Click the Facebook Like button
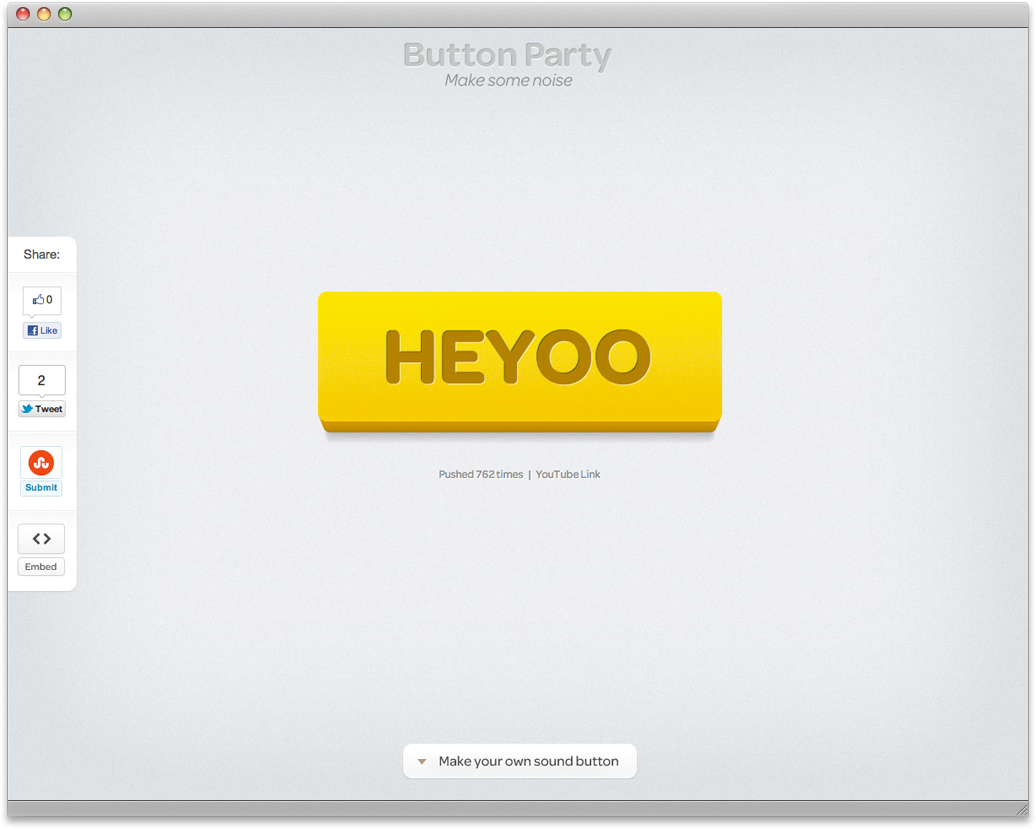The width and height of the screenshot is (1036, 829). (x=42, y=330)
